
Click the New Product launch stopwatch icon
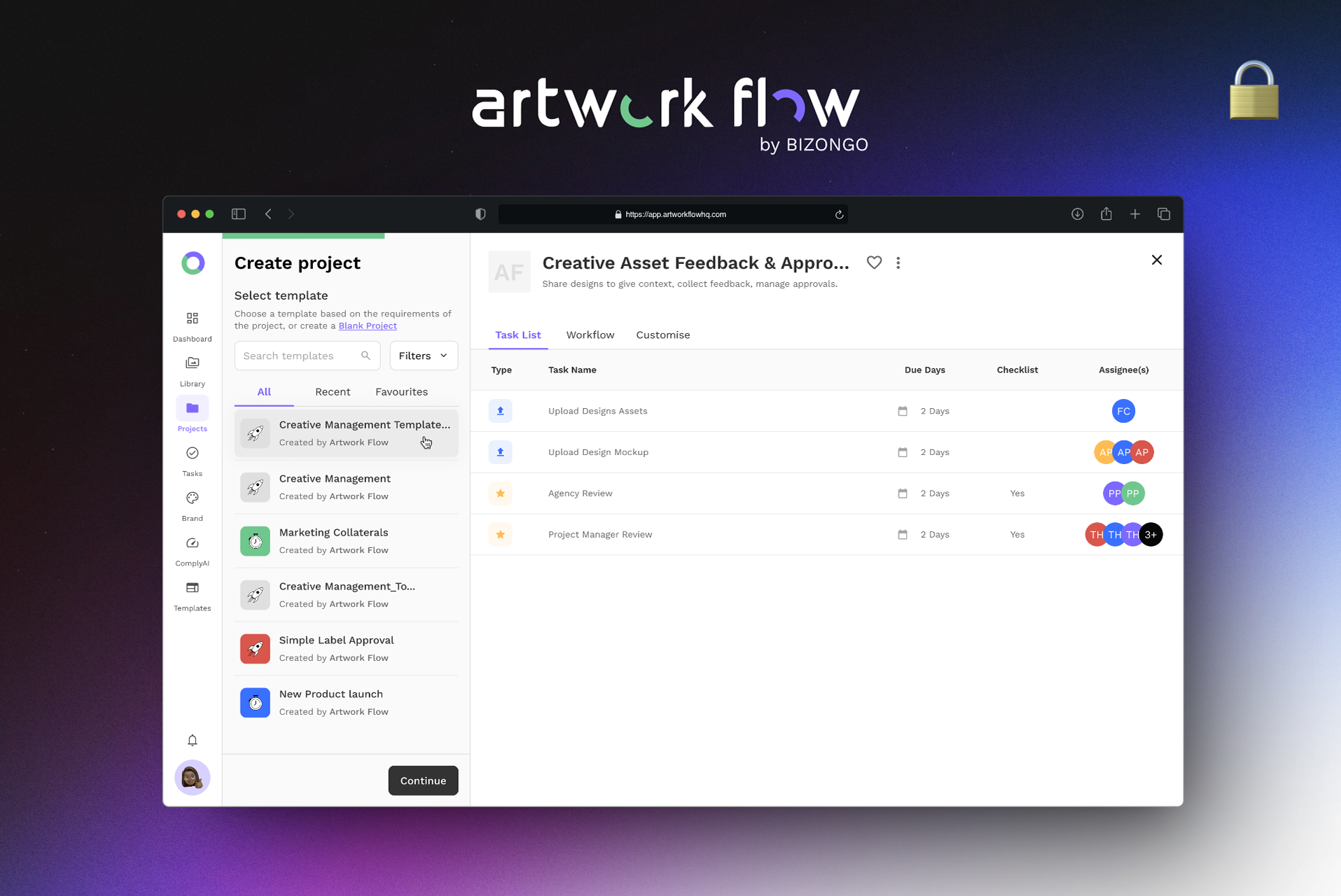click(255, 703)
